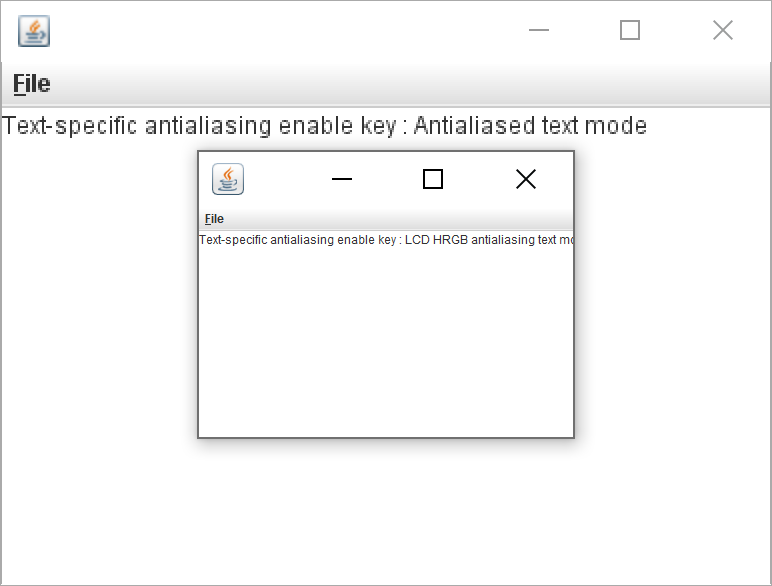The height and width of the screenshot is (586, 772).
Task: Click the empty menu bar space in the small window
Action: click(x=400, y=219)
